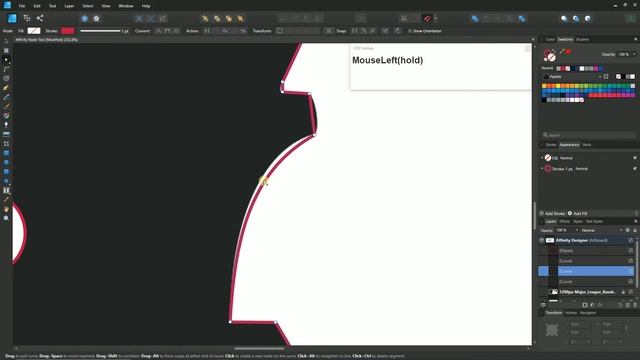640x360 pixels.
Task: Switch to the Color panel tab
Action: pyautogui.click(x=550, y=40)
